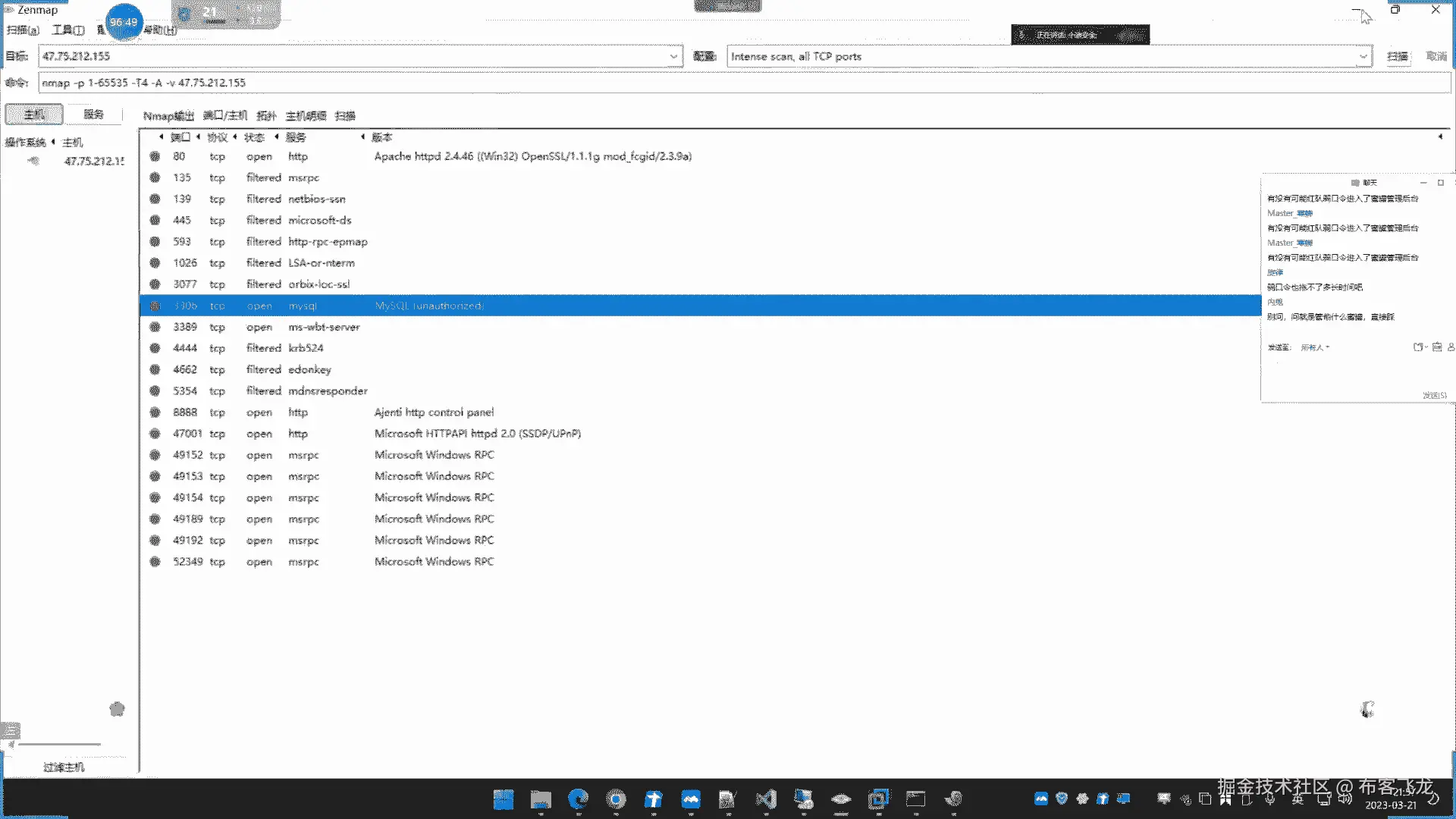Open Microsoft Edge from the taskbar
The image size is (1456, 819).
tap(578, 799)
